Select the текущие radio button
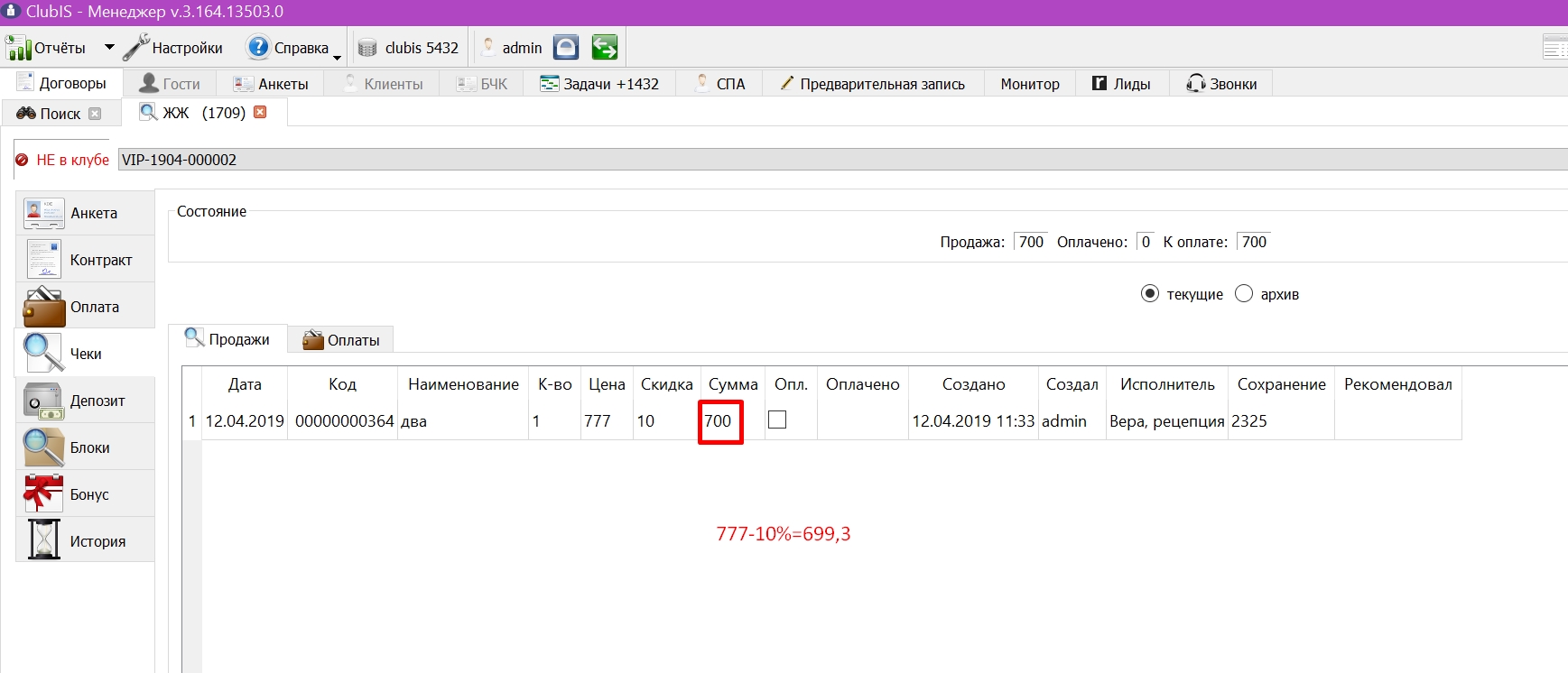This screenshot has height=673, width=1568. coord(1150,294)
